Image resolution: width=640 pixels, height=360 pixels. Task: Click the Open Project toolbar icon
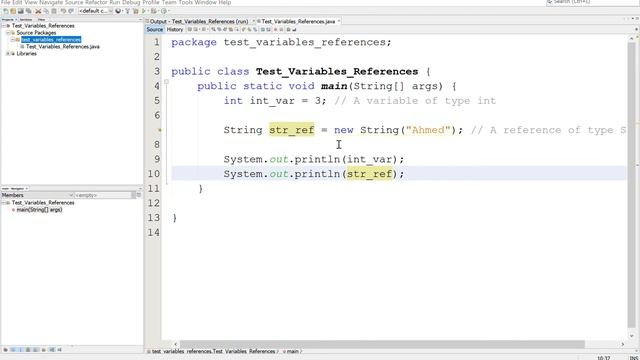(21, 11)
